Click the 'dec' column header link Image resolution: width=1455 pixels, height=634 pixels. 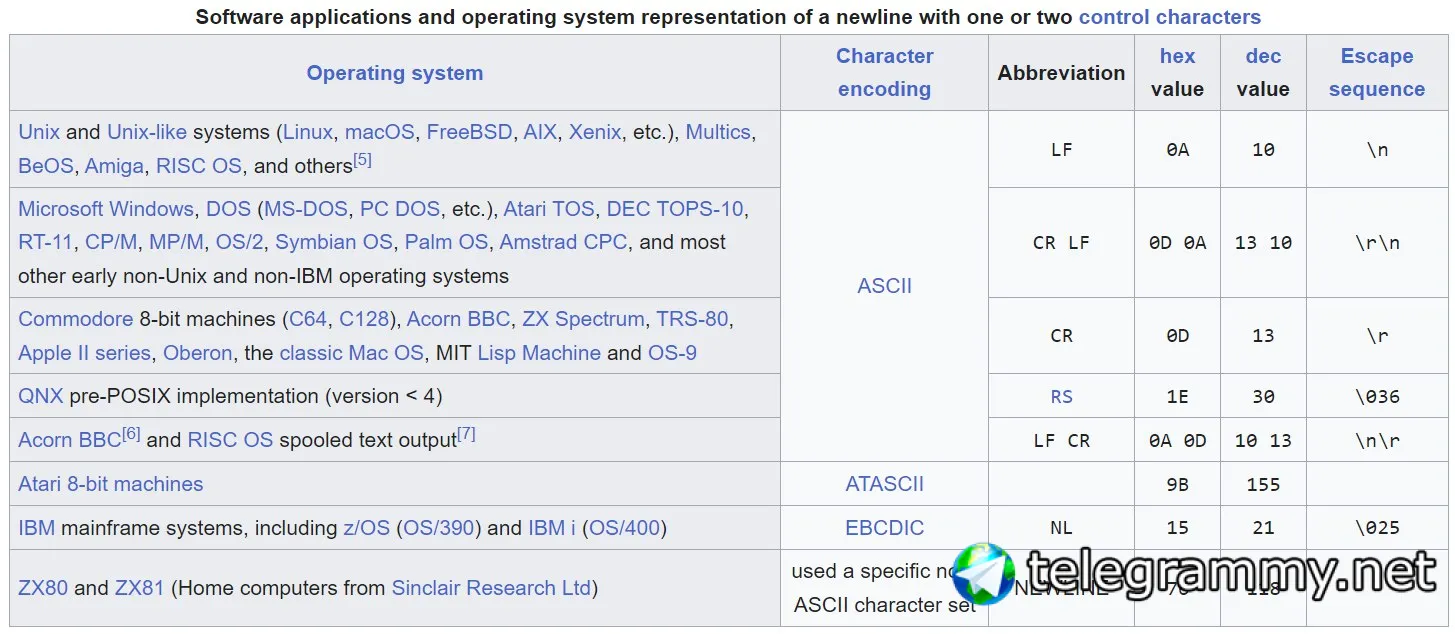(1263, 56)
